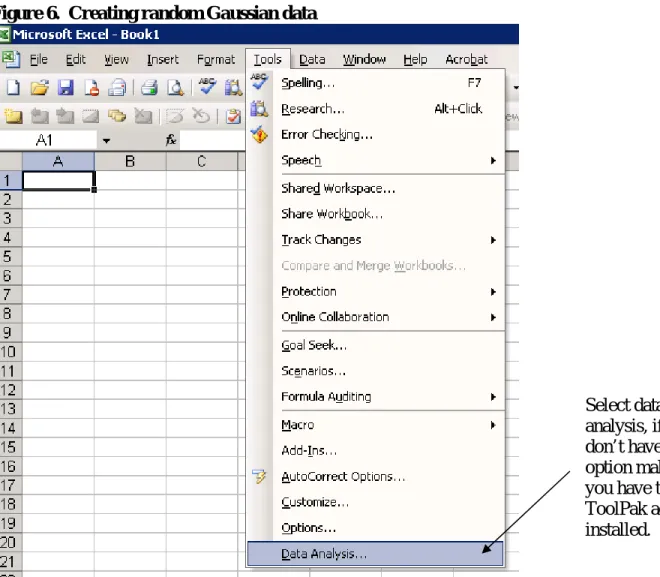Click the Research books icon in toolbar
This screenshot has width=660, height=577.
234,88
